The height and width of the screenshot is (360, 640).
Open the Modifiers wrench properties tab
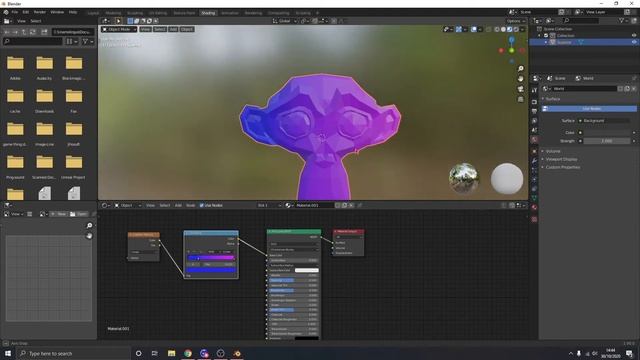[534, 160]
